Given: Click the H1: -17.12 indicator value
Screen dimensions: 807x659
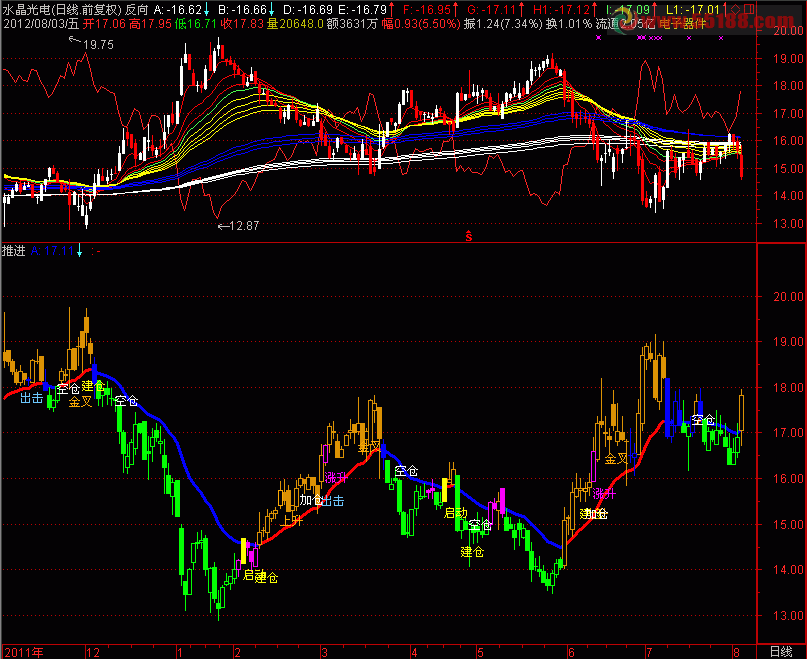Looking at the screenshot, I should tap(562, 9).
